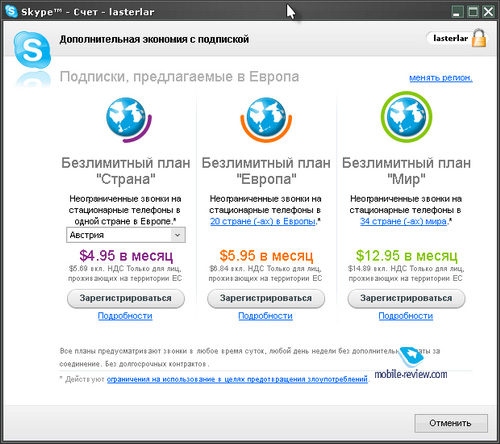Click the Отменить button
This screenshot has height=444, width=500.
[451, 423]
